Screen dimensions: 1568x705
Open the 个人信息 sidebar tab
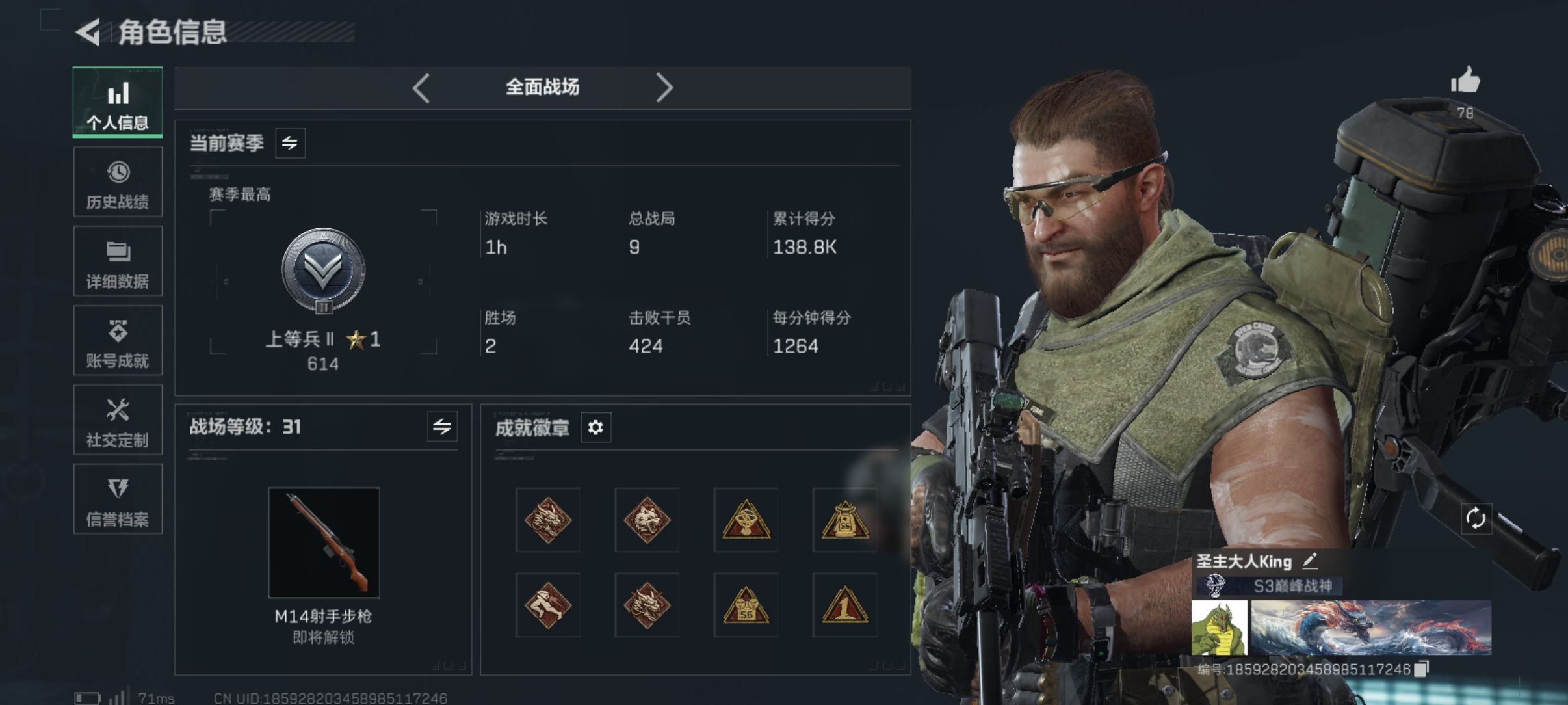coord(118,102)
